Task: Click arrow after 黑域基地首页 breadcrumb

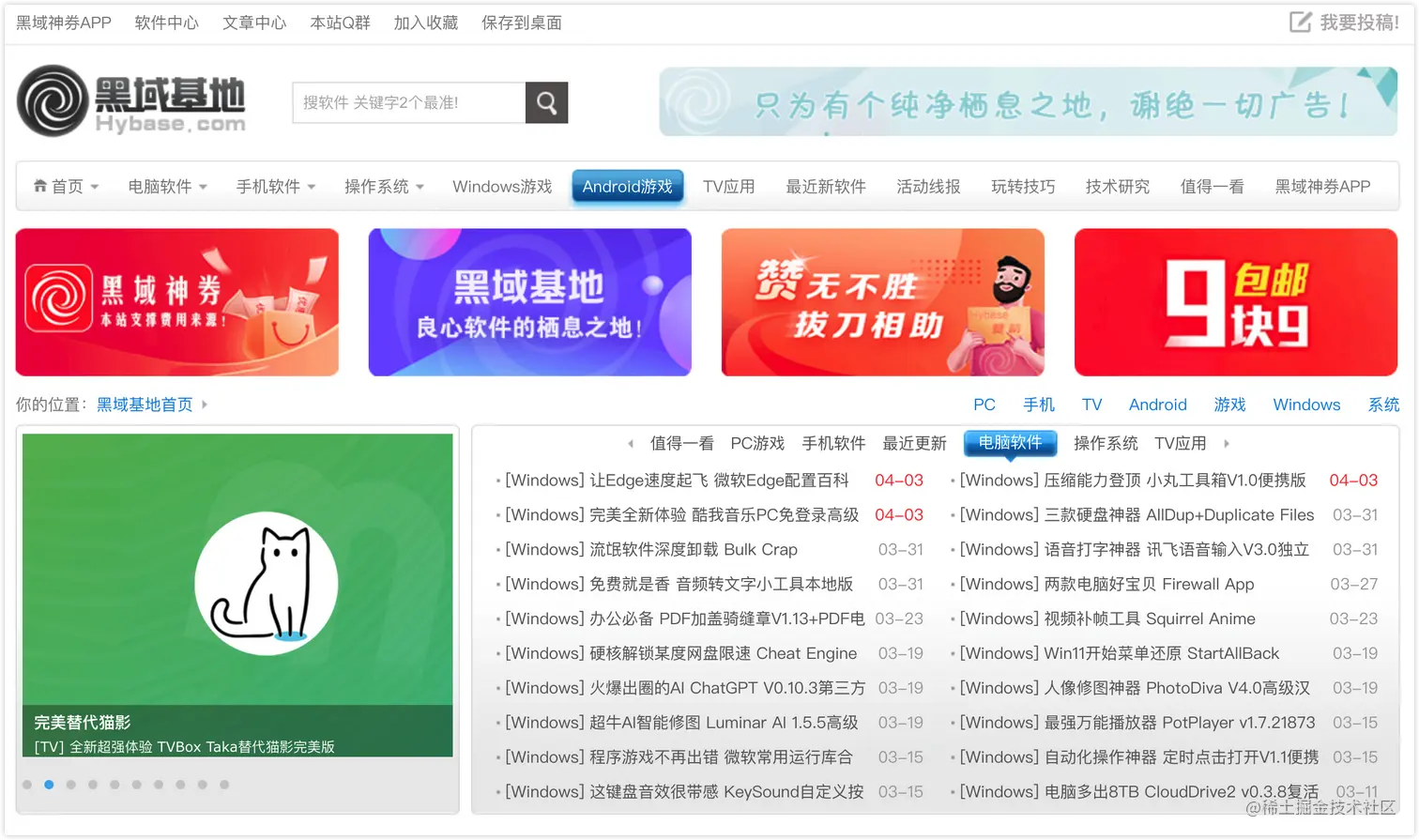Action: coord(205,405)
